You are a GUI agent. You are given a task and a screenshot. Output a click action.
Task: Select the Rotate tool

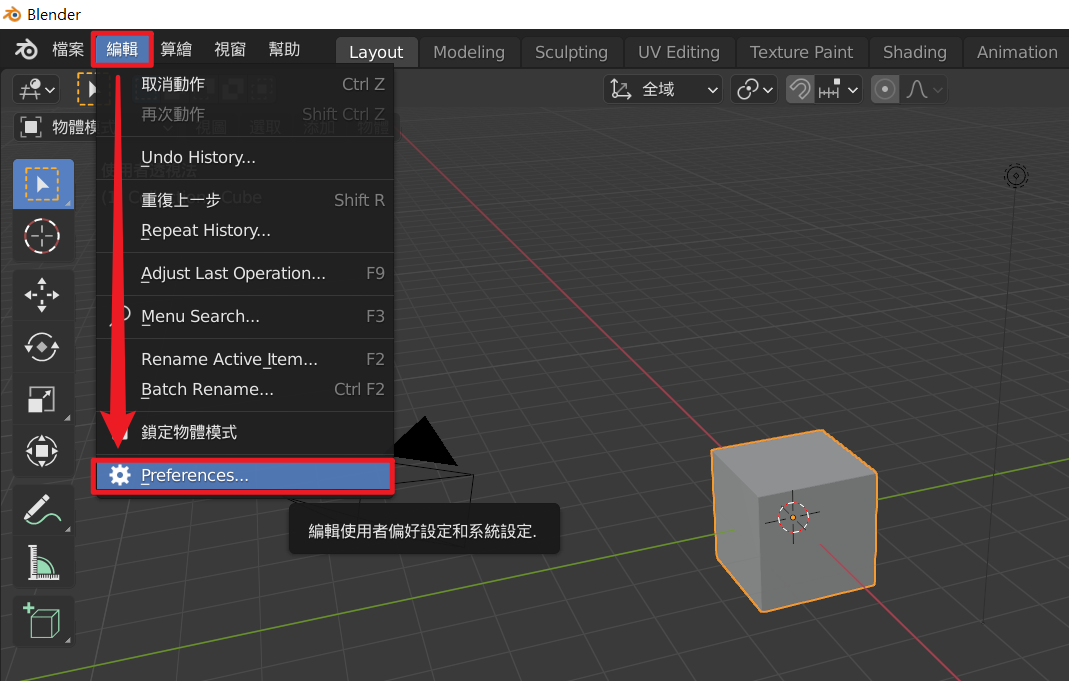click(42, 347)
